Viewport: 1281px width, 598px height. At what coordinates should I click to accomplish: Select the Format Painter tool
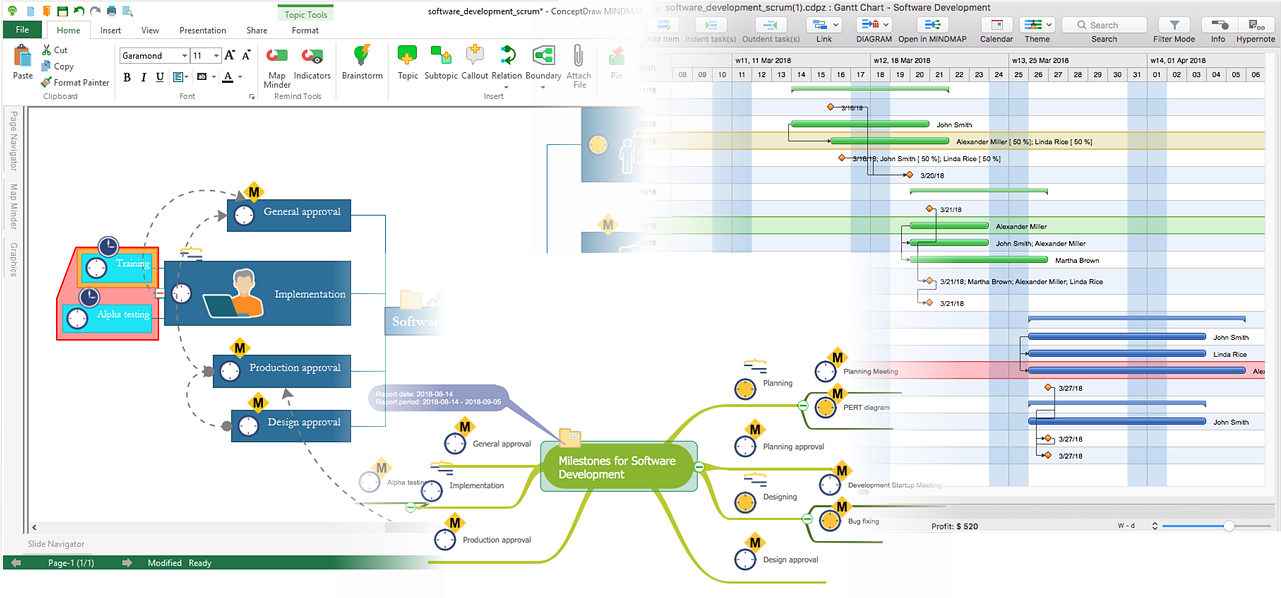tap(75, 83)
